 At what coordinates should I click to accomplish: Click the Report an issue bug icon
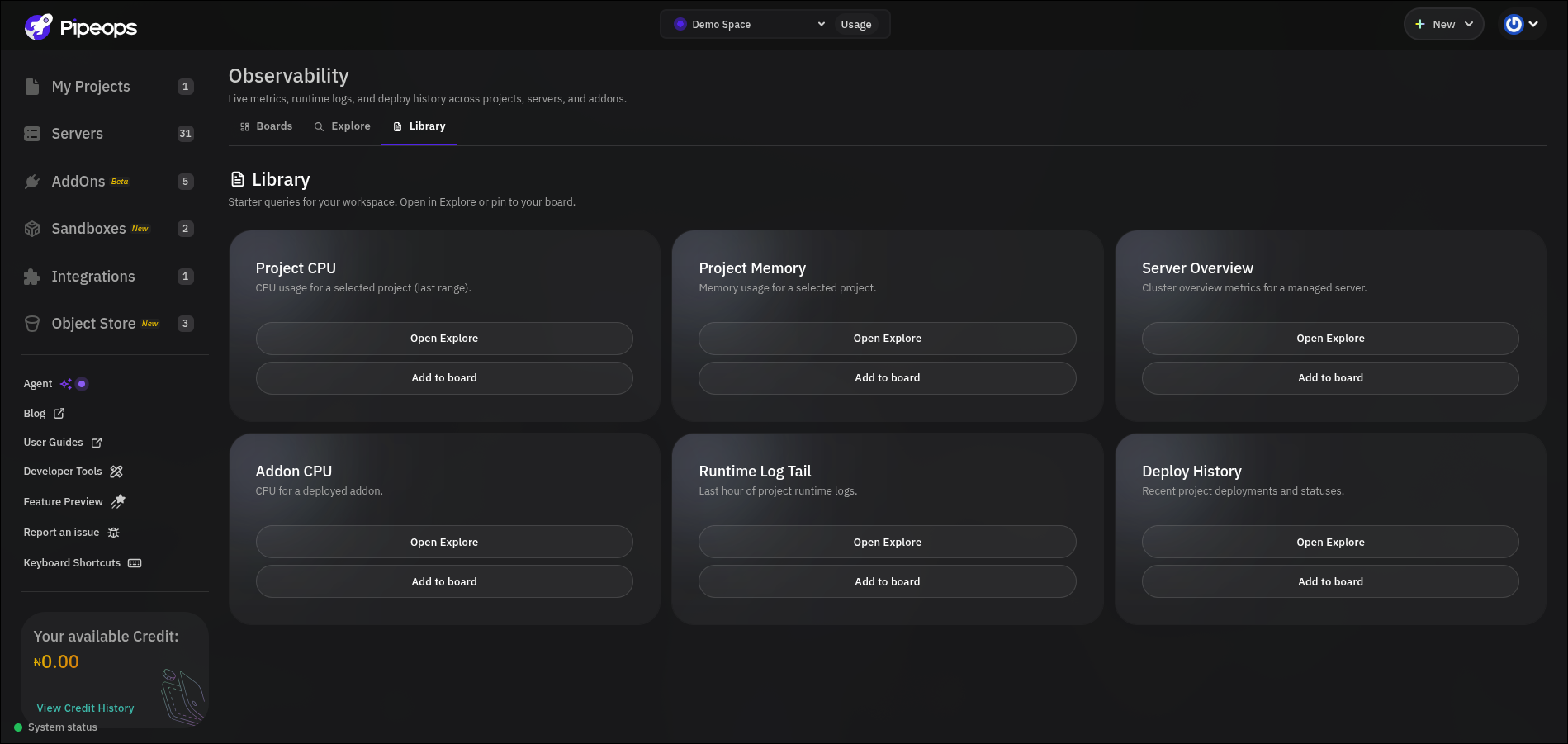(114, 533)
